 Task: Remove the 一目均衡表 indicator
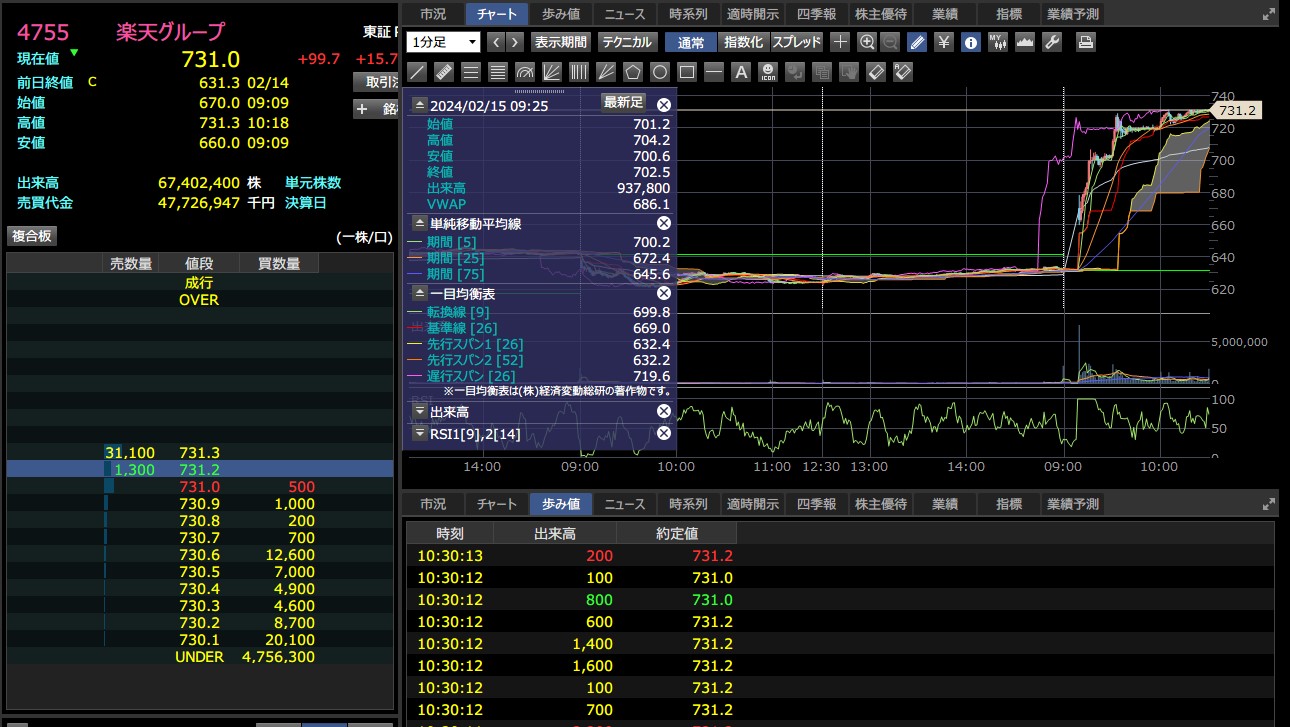(x=663, y=293)
